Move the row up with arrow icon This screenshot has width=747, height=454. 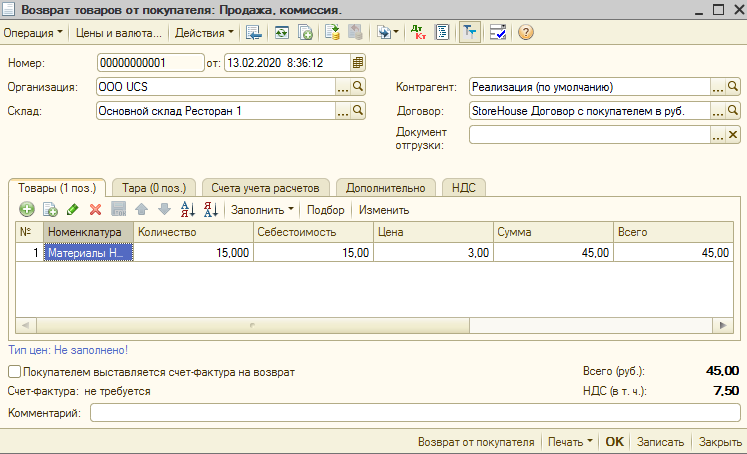point(141,210)
